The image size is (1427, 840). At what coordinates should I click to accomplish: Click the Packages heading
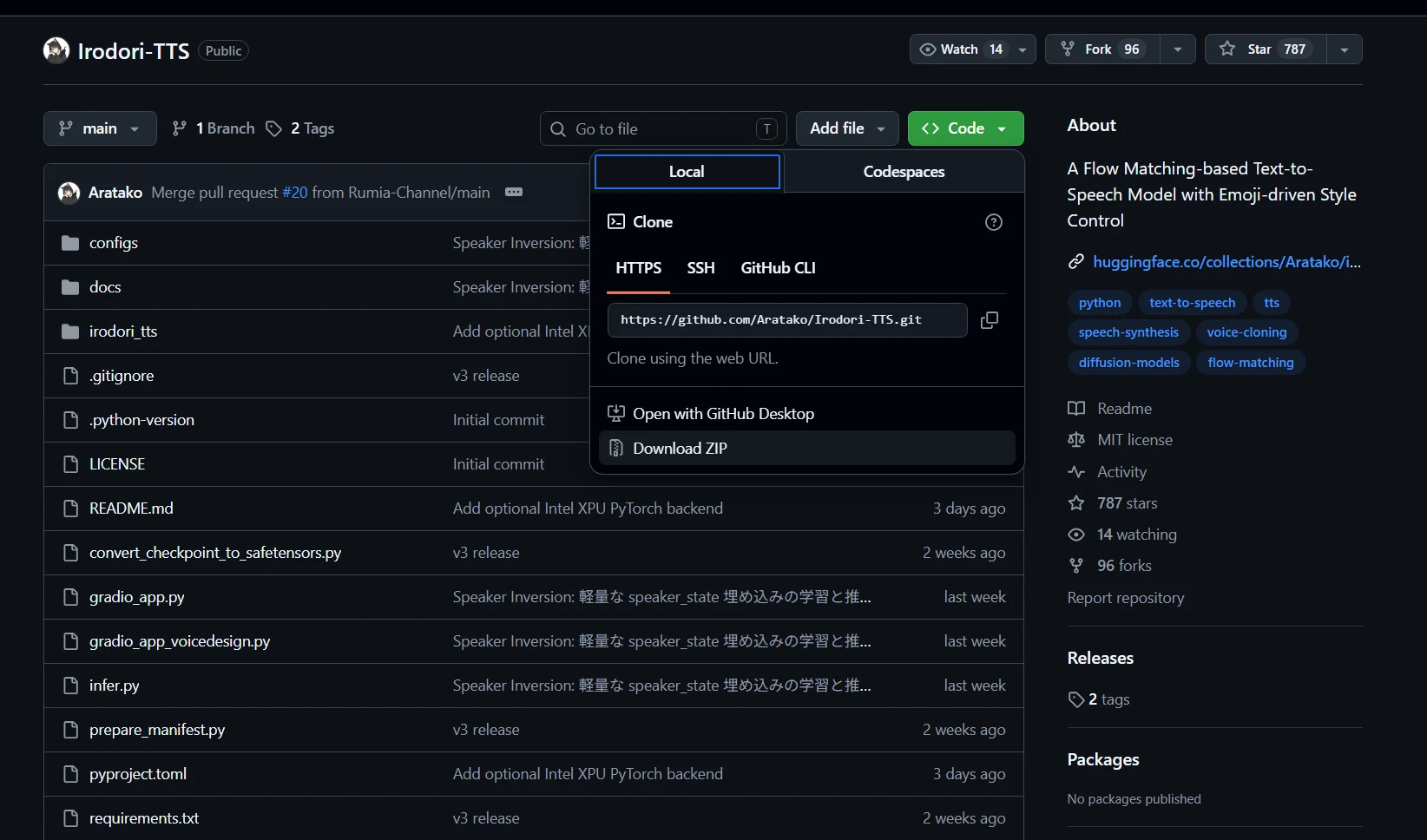pos(1103,759)
